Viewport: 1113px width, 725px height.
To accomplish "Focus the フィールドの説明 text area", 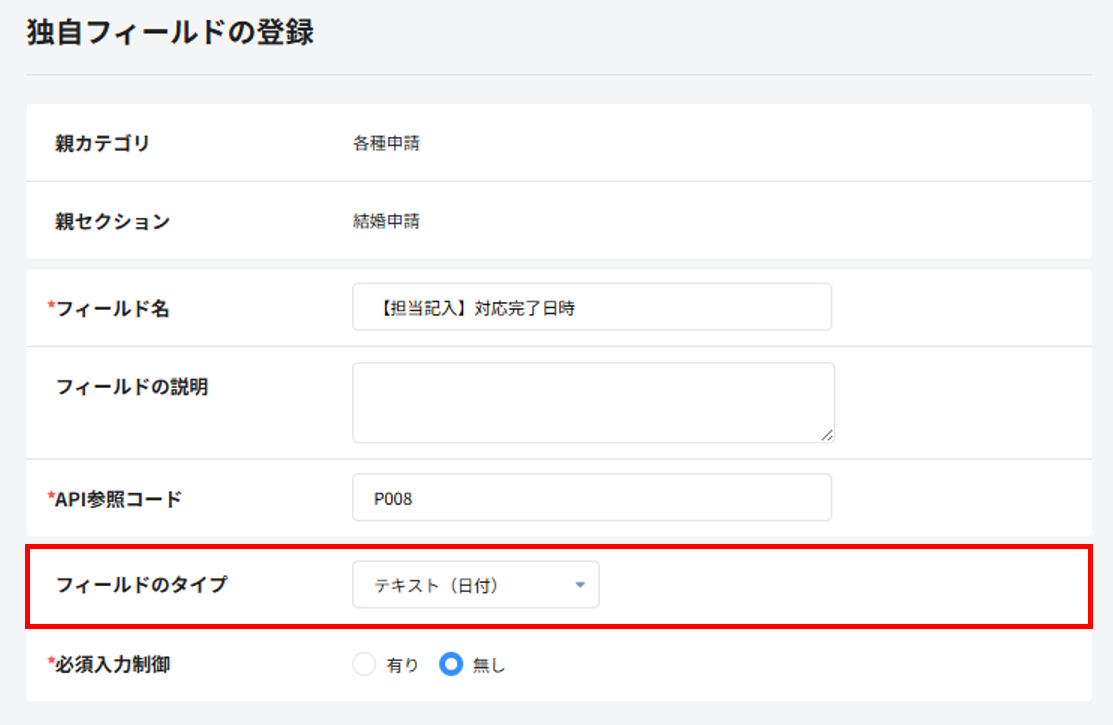I will pos(592,401).
